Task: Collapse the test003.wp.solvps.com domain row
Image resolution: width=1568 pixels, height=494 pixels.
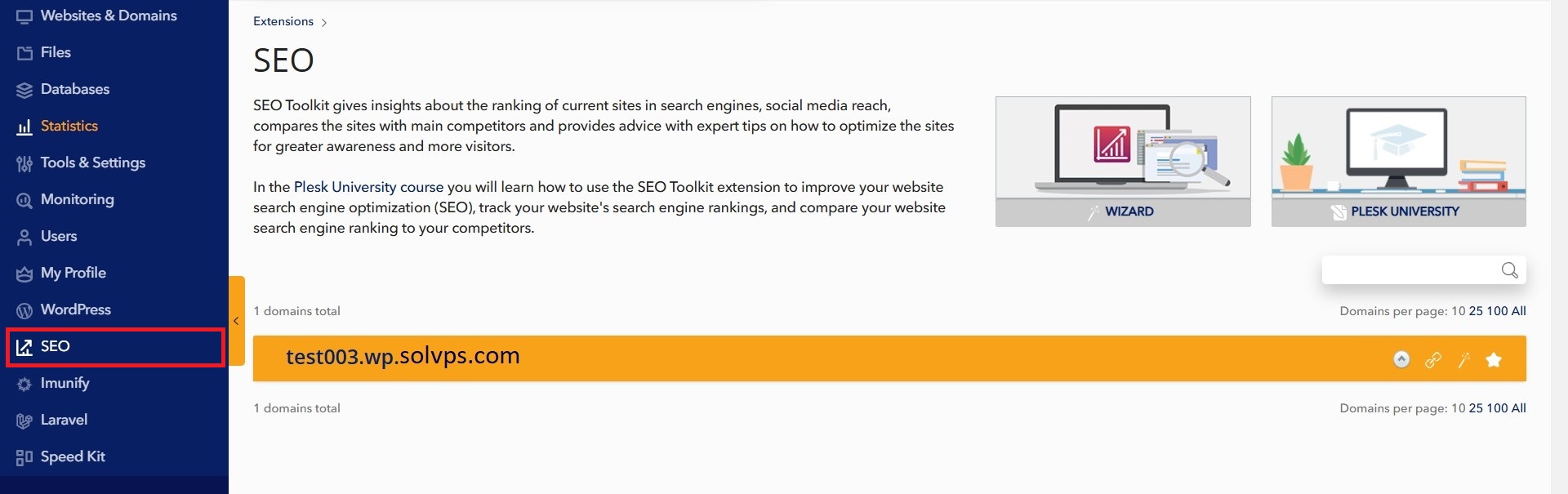Action: [1401, 359]
